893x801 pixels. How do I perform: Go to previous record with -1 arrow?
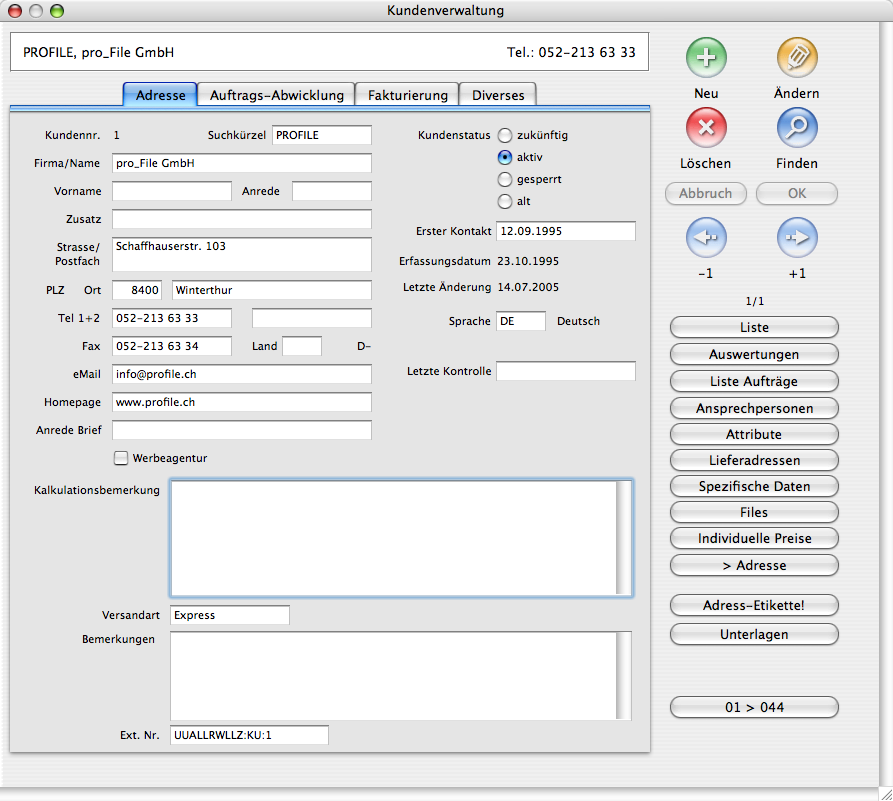706,238
